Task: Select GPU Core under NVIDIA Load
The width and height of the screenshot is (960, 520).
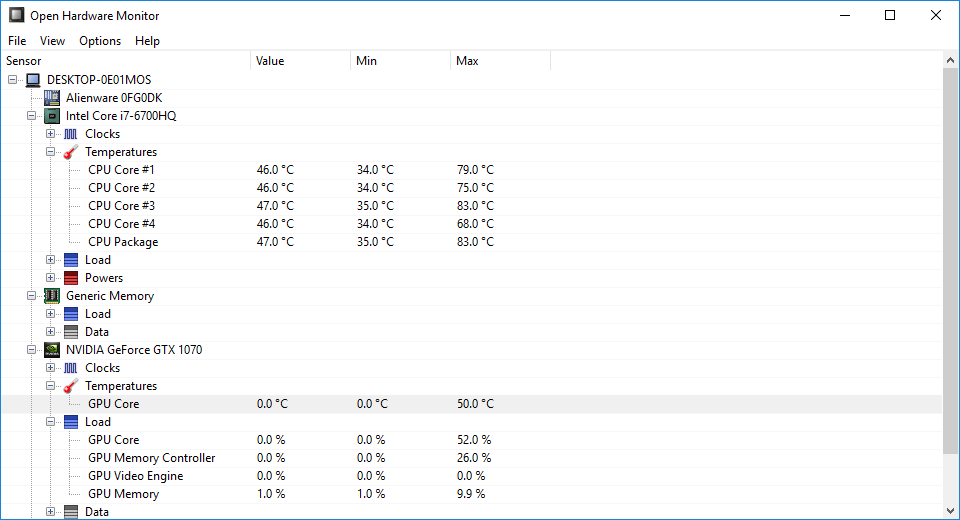Action: click(471, 440)
